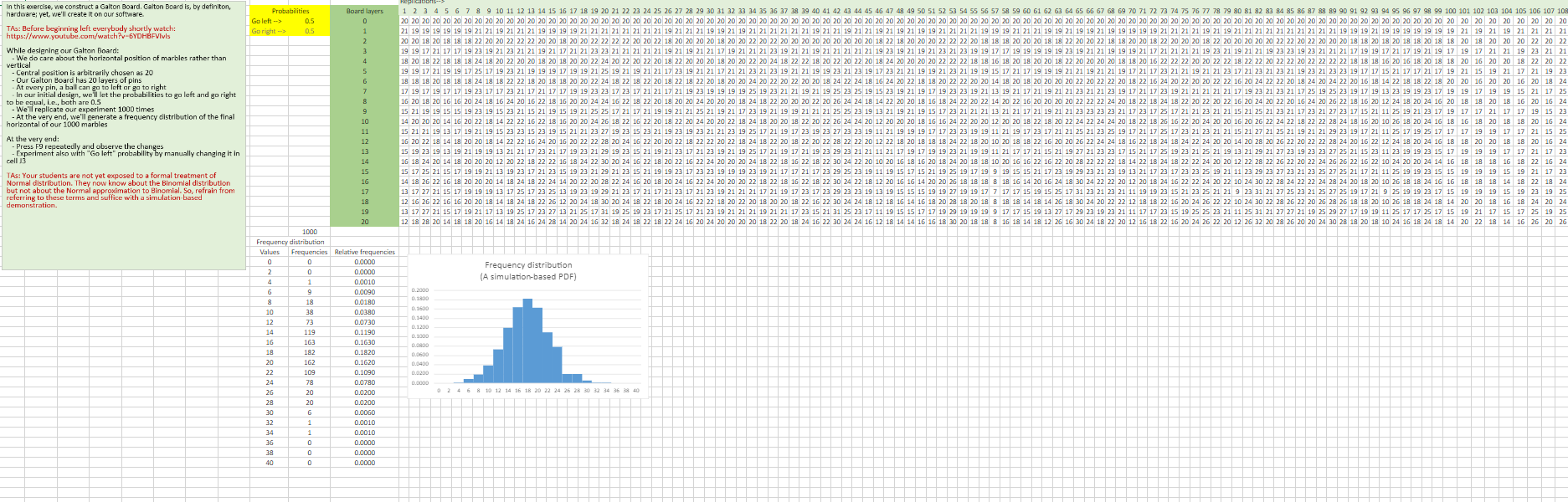
Task: Select Board layers cell with value 10
Action: point(365,121)
